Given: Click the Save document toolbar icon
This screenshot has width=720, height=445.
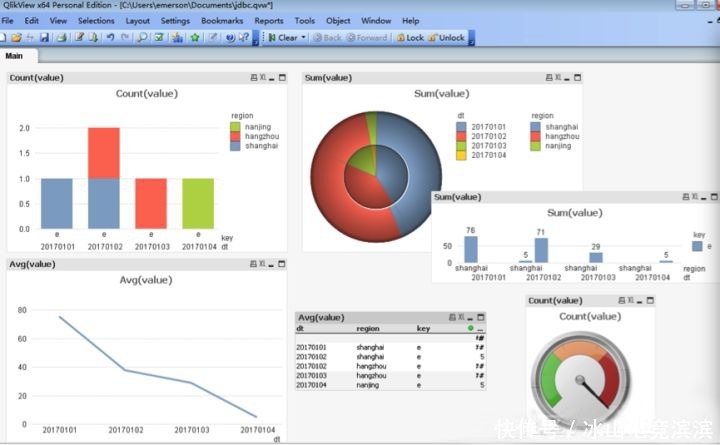Looking at the screenshot, I should (x=44, y=38).
